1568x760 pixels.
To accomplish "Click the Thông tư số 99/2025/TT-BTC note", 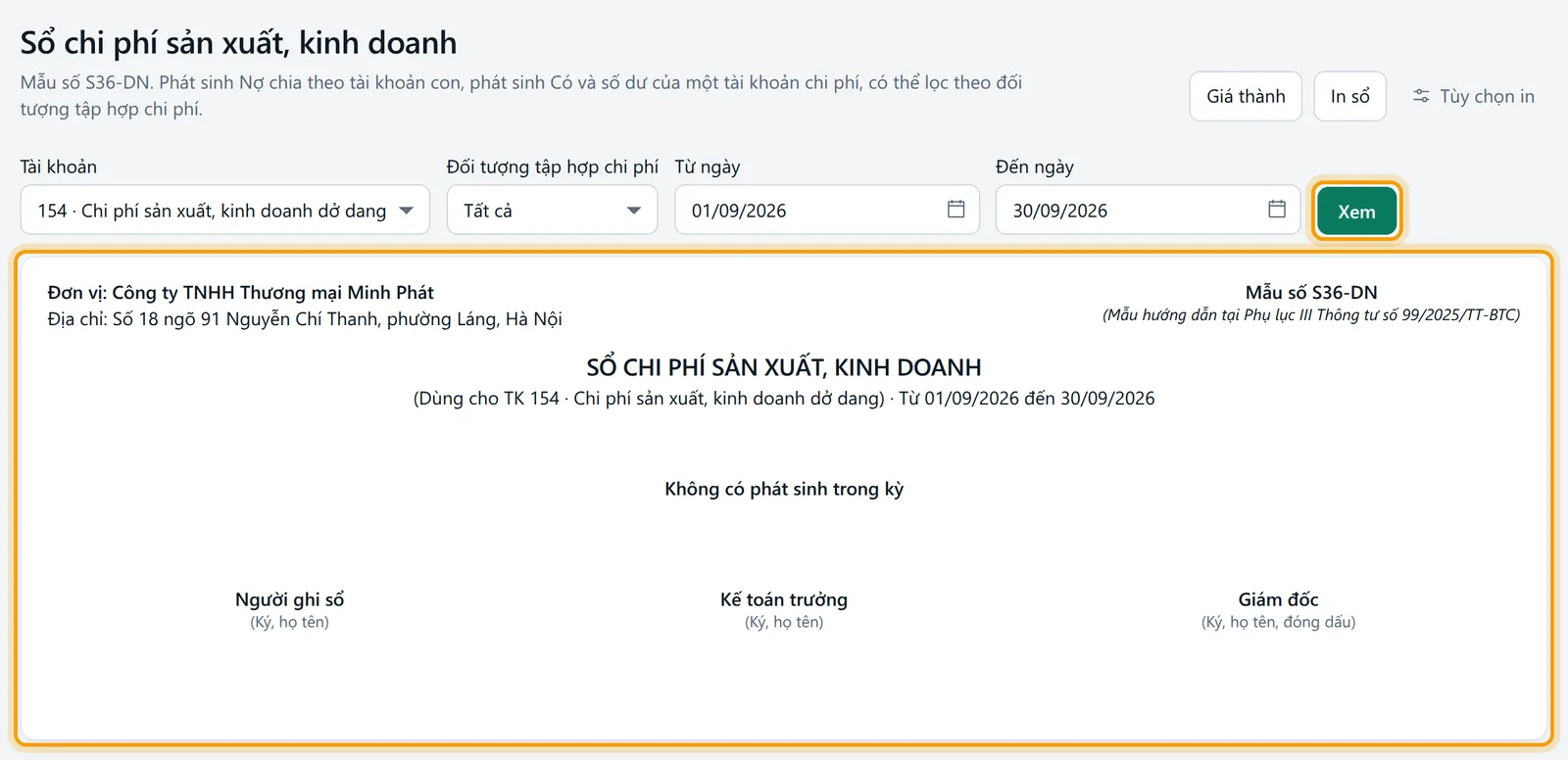I will [x=1311, y=315].
